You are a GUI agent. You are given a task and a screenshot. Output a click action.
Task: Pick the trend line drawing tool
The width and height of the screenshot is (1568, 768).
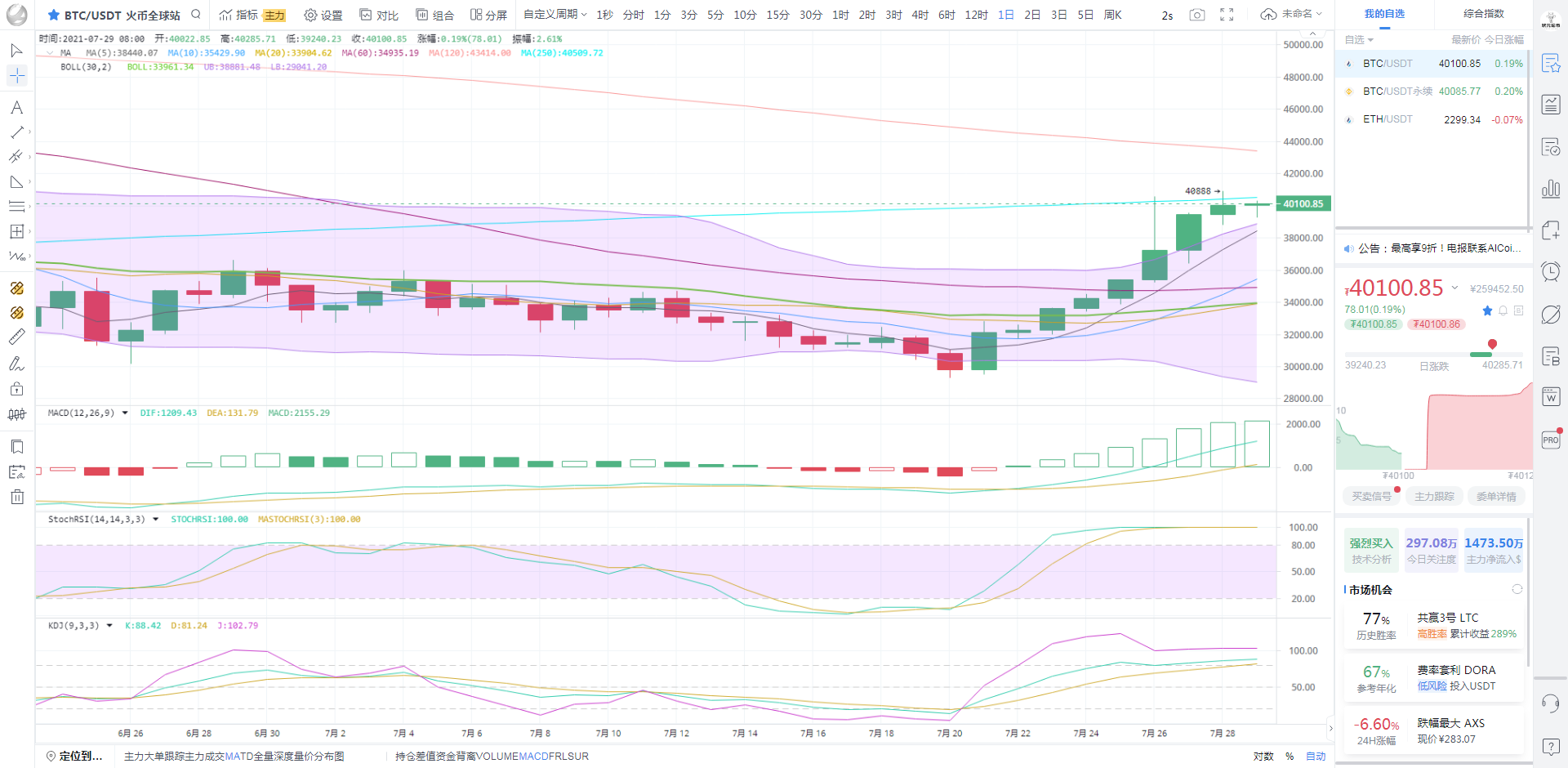tap(16, 132)
